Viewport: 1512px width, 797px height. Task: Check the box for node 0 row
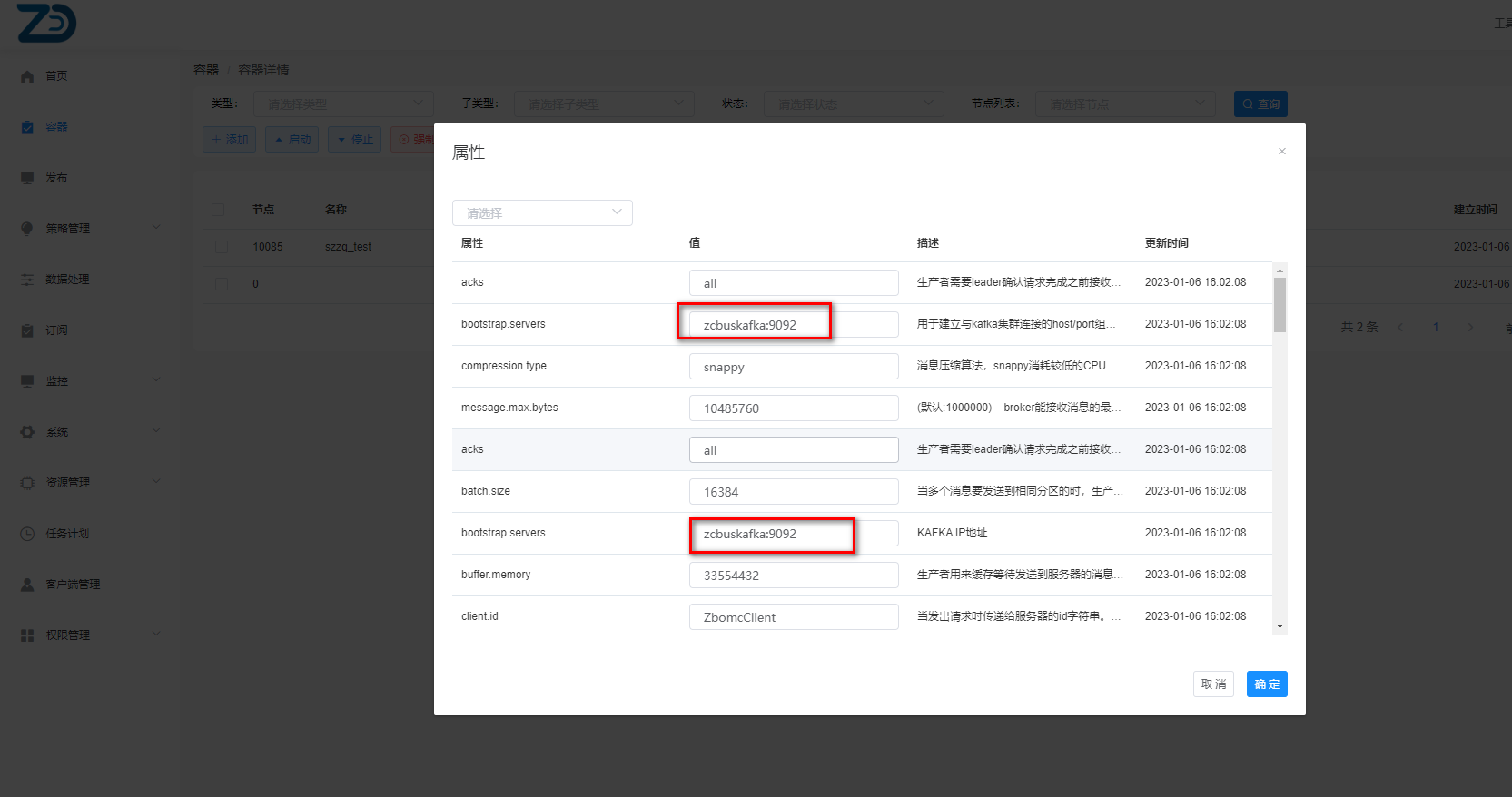[x=222, y=284]
